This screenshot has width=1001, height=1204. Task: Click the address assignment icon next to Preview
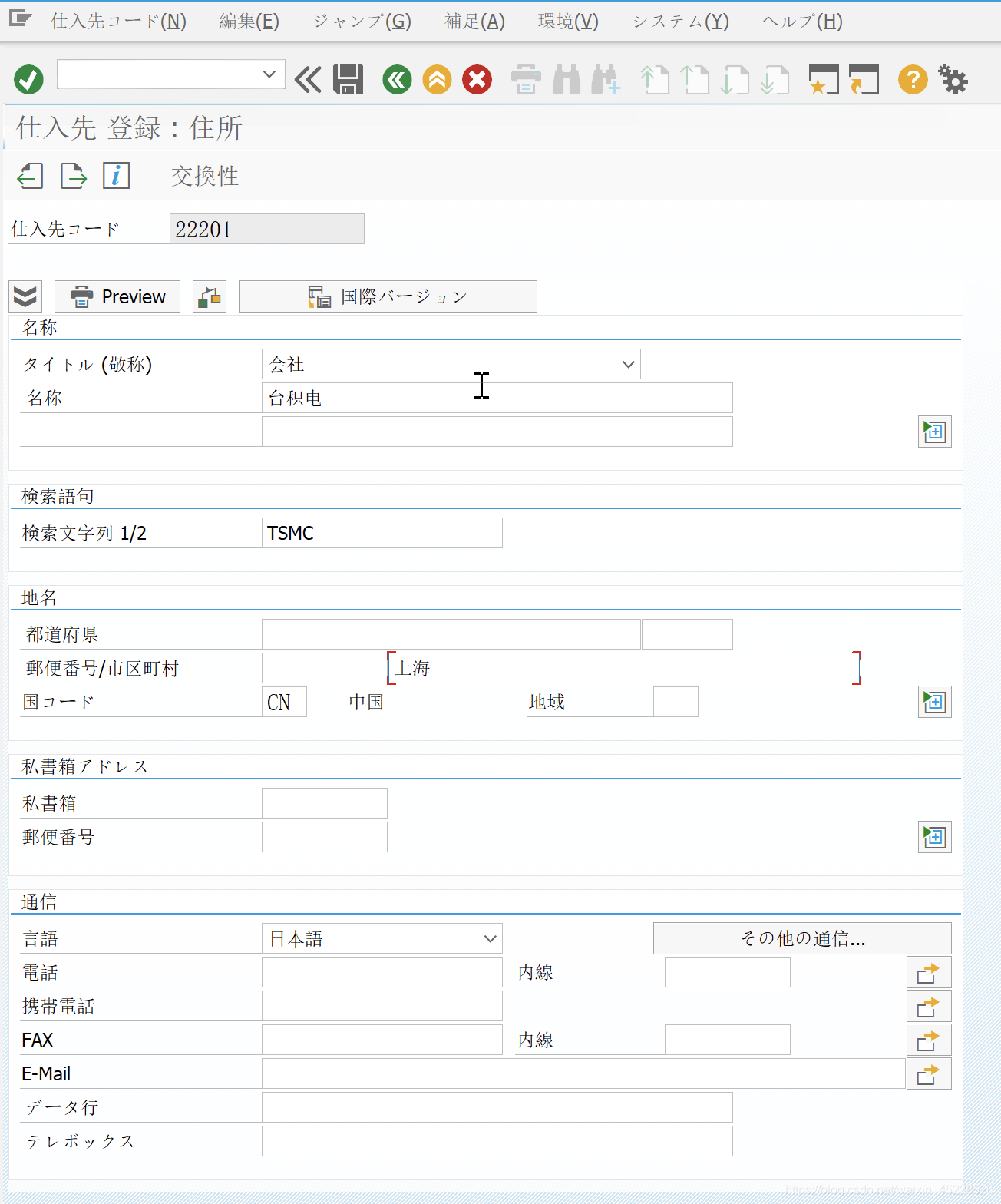(x=209, y=296)
